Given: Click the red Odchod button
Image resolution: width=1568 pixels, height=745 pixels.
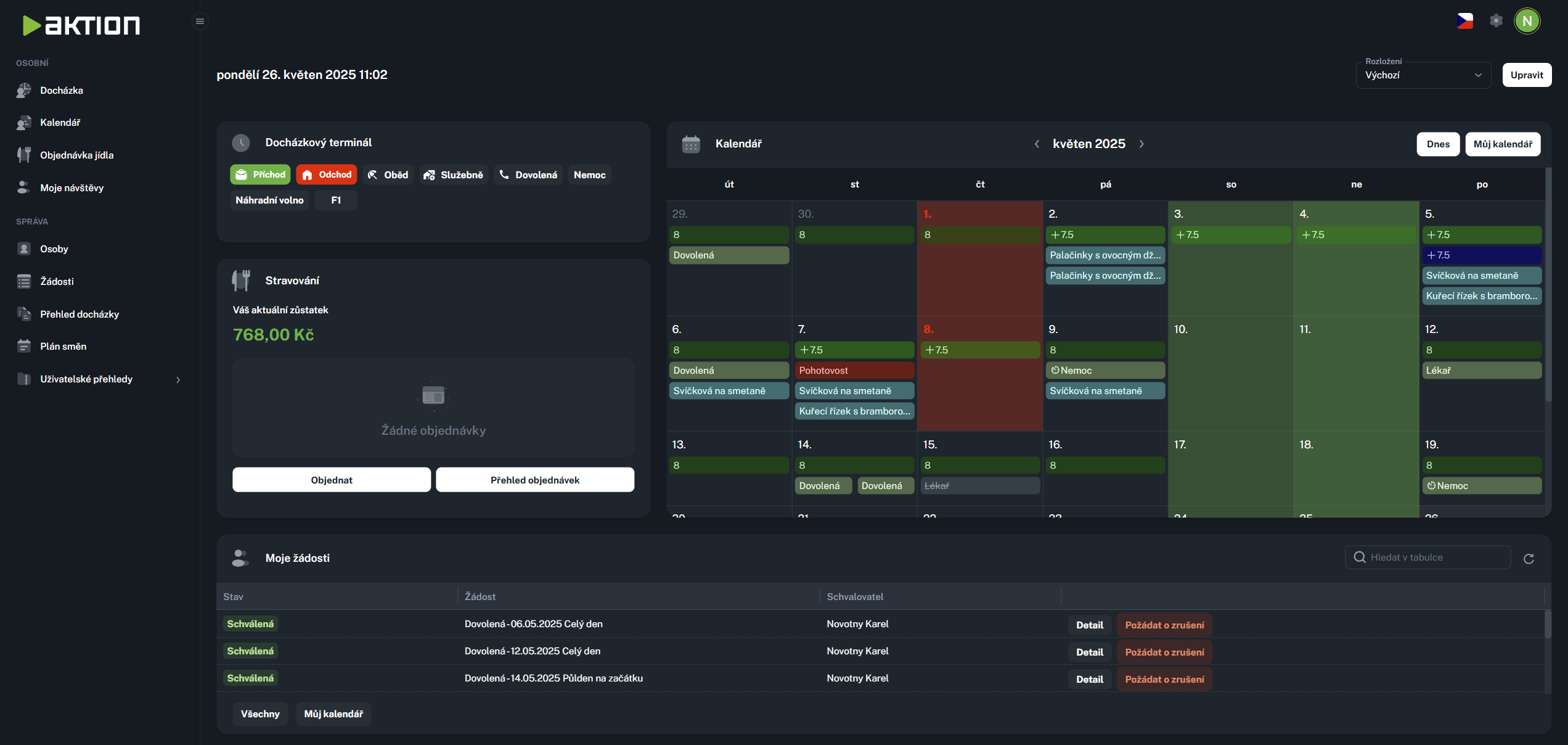Looking at the screenshot, I should (327, 175).
